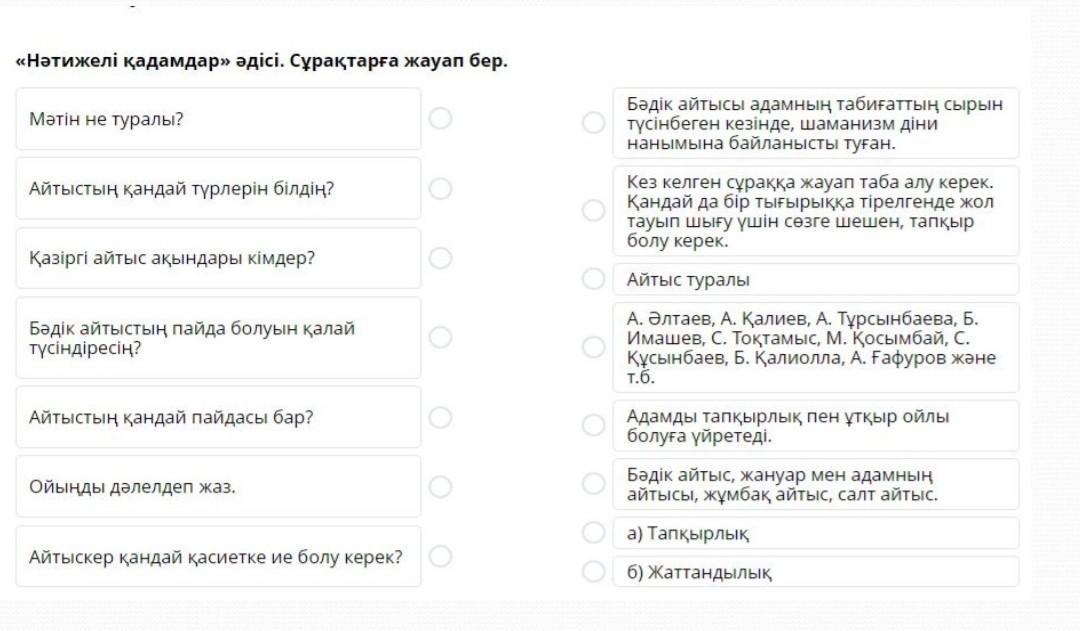Screen dimensions: 1080x631
Task: Click the «Қазіргі айтыс ақындары кімдер?» question box
Action: click(218, 258)
